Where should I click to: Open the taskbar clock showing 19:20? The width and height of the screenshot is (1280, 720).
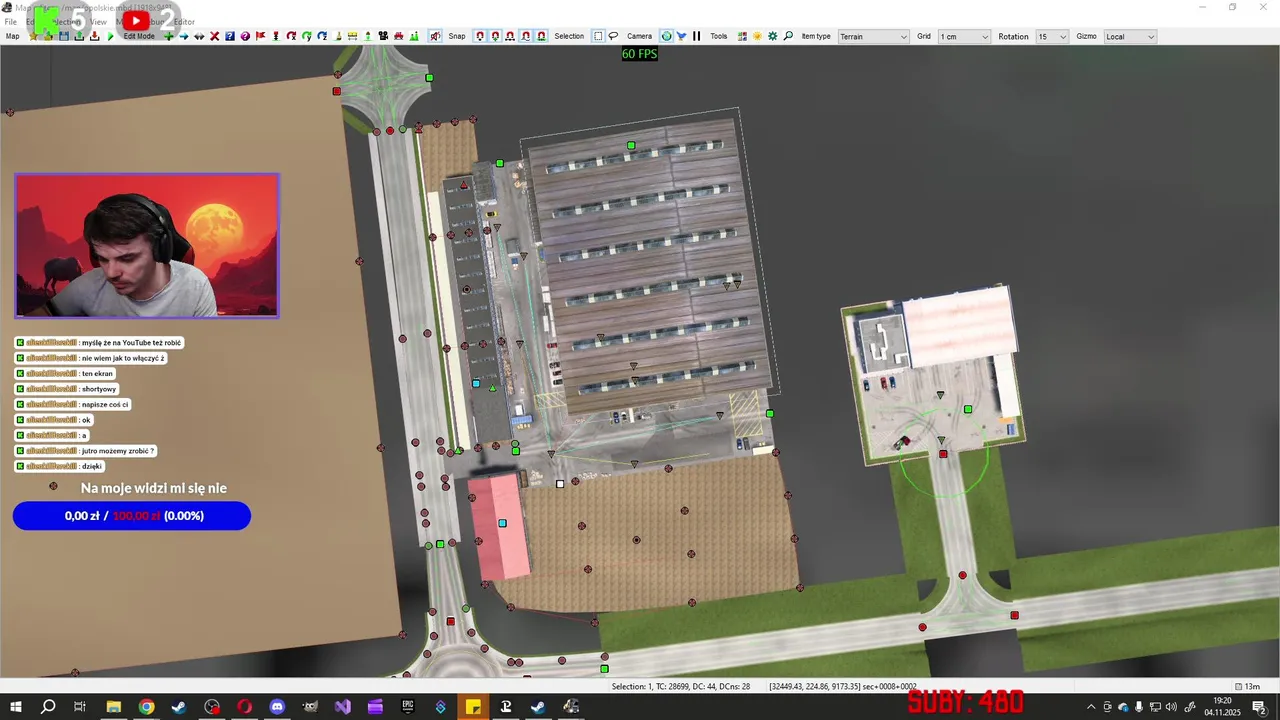[x=1222, y=707]
